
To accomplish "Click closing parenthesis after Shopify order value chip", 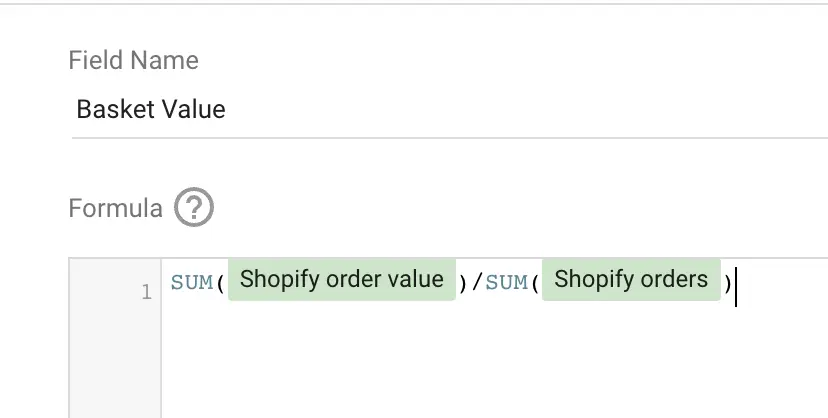I will click(463, 284).
